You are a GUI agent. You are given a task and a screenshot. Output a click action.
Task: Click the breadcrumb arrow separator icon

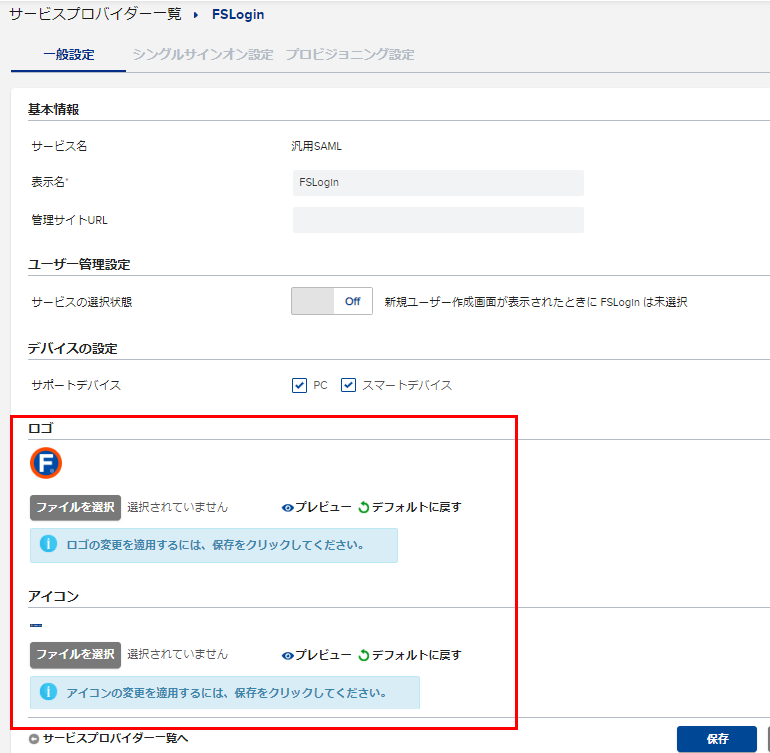tap(196, 15)
